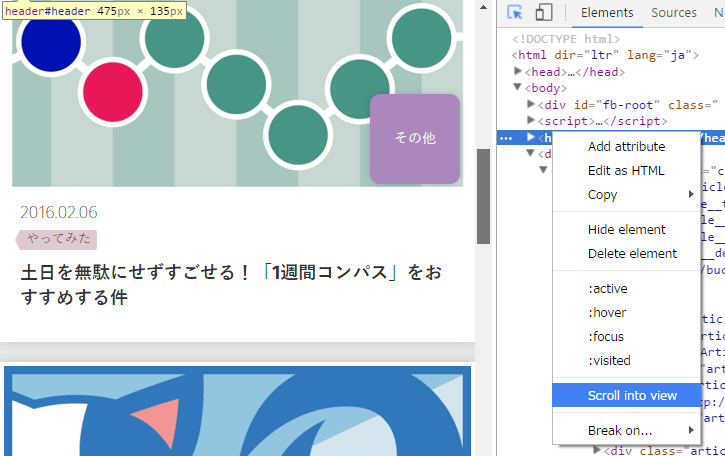This screenshot has width=725, height=456.
Task: Select Delete element in context menu
Action: click(x=627, y=254)
